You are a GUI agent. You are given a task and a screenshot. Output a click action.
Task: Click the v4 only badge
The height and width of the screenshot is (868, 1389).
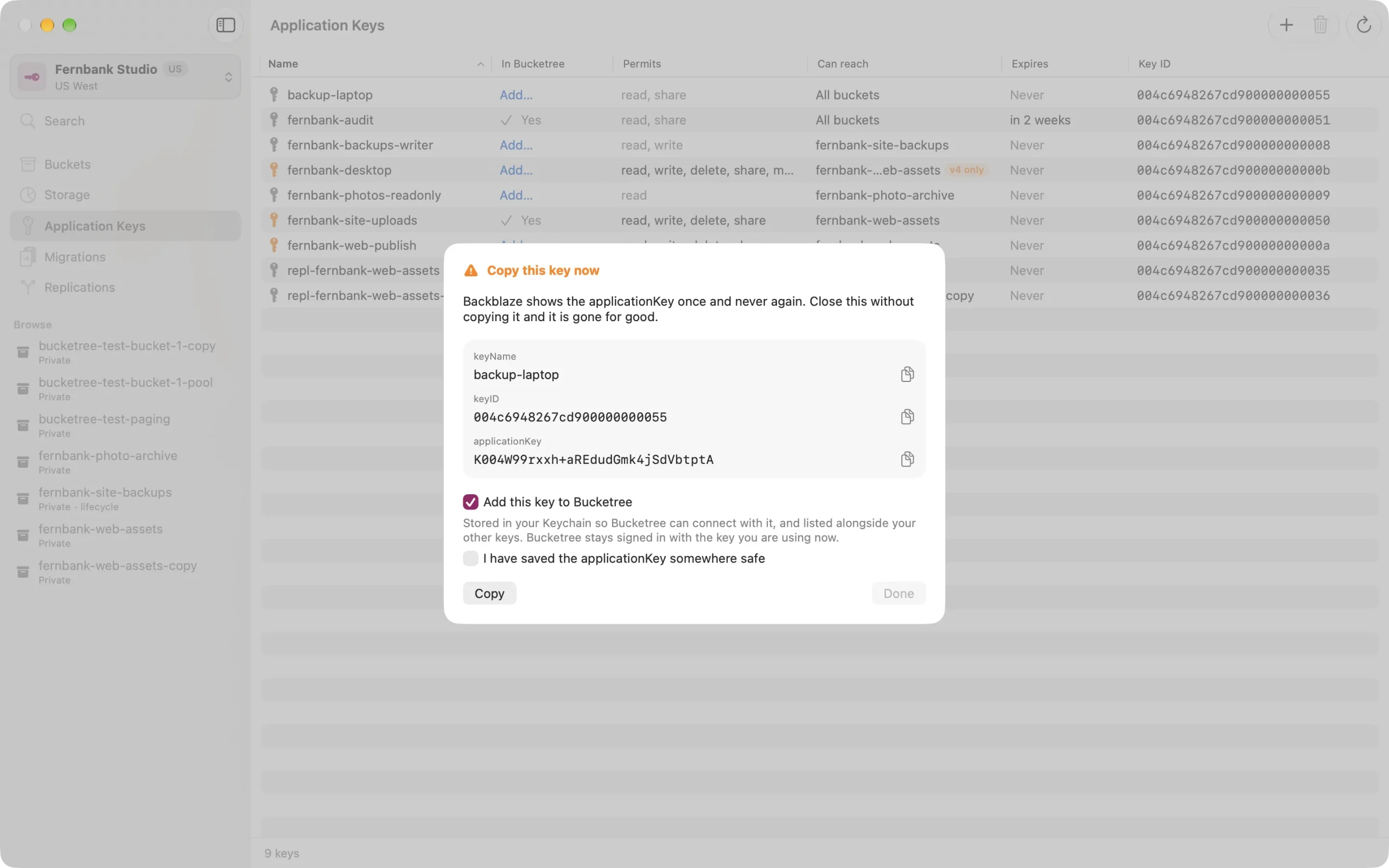[x=966, y=170]
